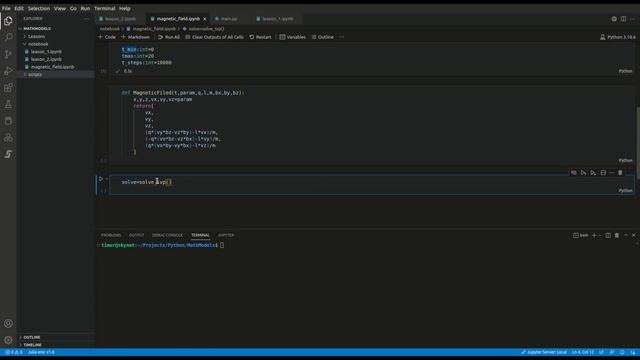
Task: Open the Testing flask view
Action: point(8,104)
